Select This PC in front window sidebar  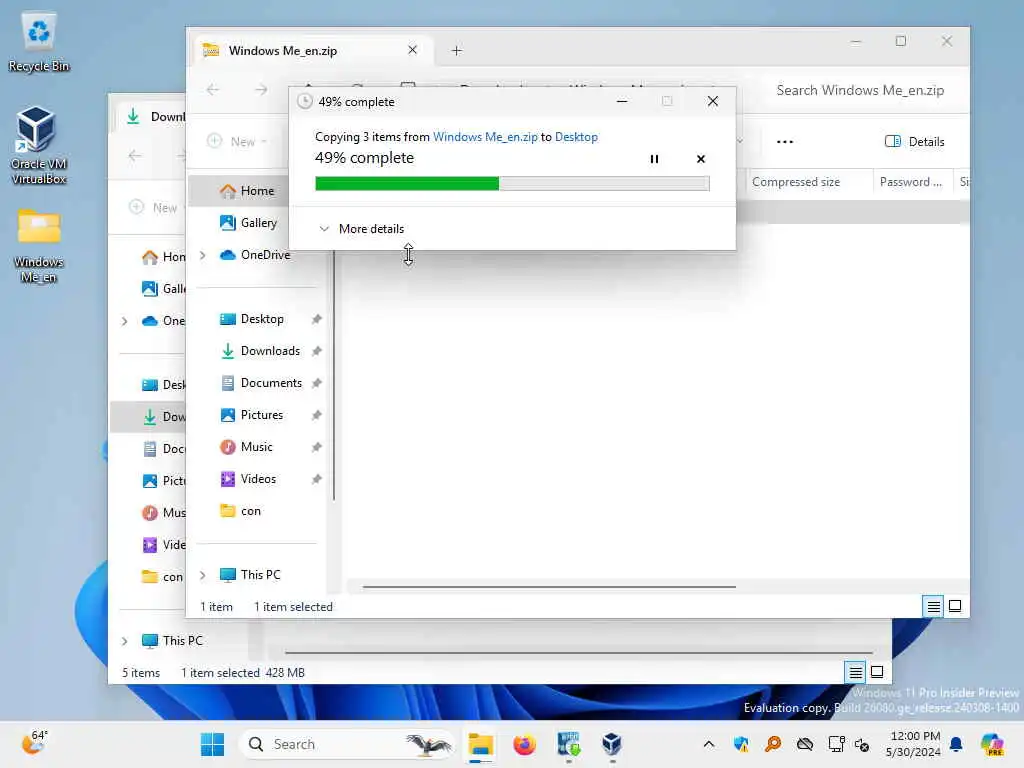tap(250, 575)
